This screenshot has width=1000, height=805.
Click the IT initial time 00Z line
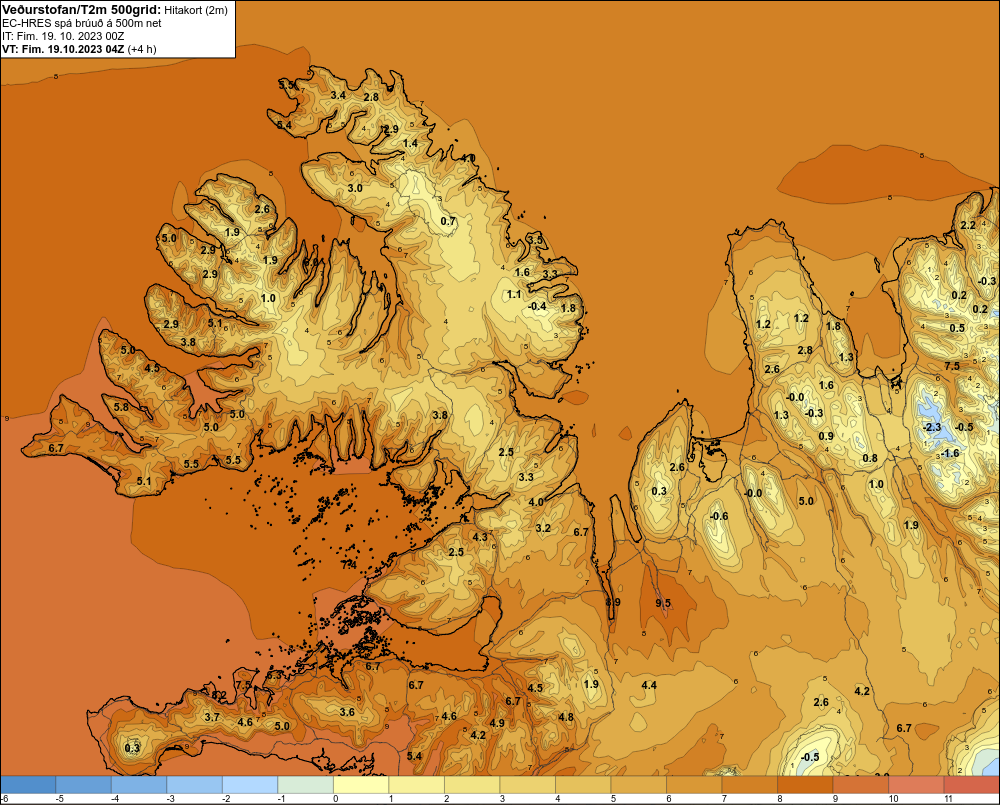(63, 36)
